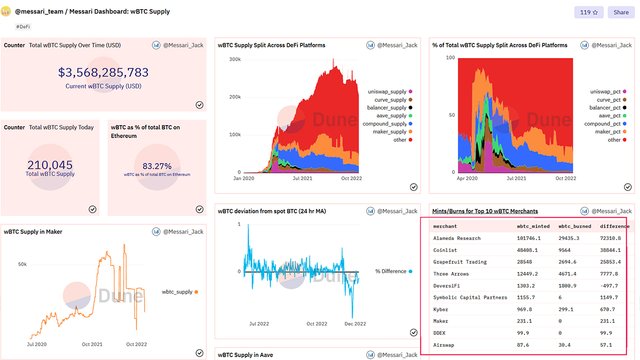
Task: Click checkmark icon on wBTC Supply in Maker chart
Action: pos(200,353)
